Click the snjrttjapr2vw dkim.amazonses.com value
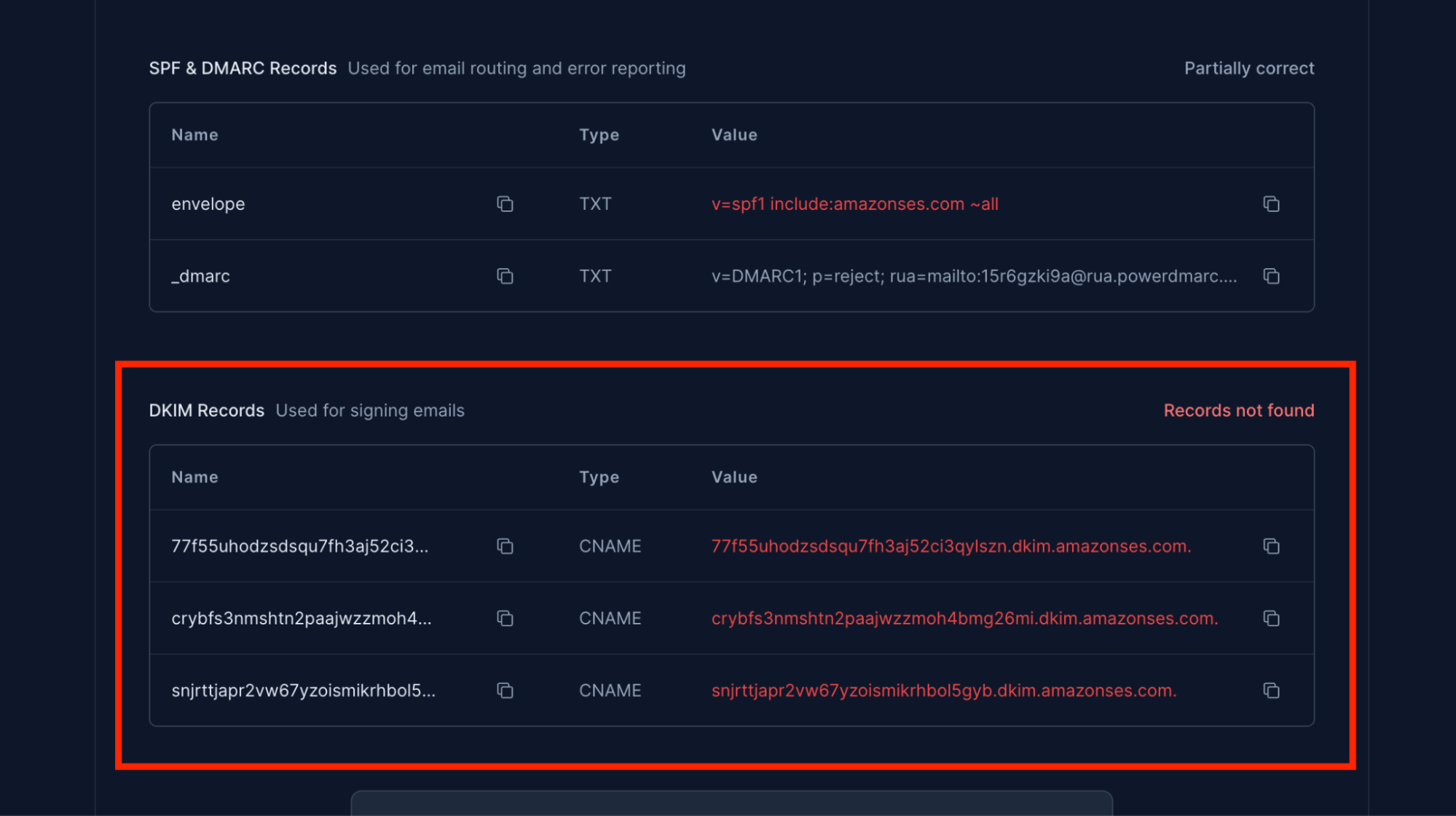This screenshot has height=816, width=1456. tap(943, 691)
